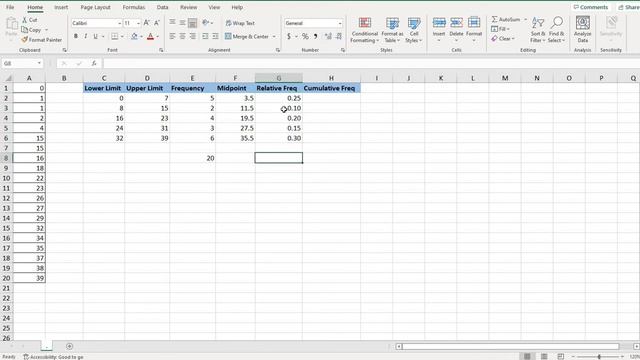Expand the Merge & Center dropdown arrow
Screen dimensions: 640x360
click(x=274, y=37)
